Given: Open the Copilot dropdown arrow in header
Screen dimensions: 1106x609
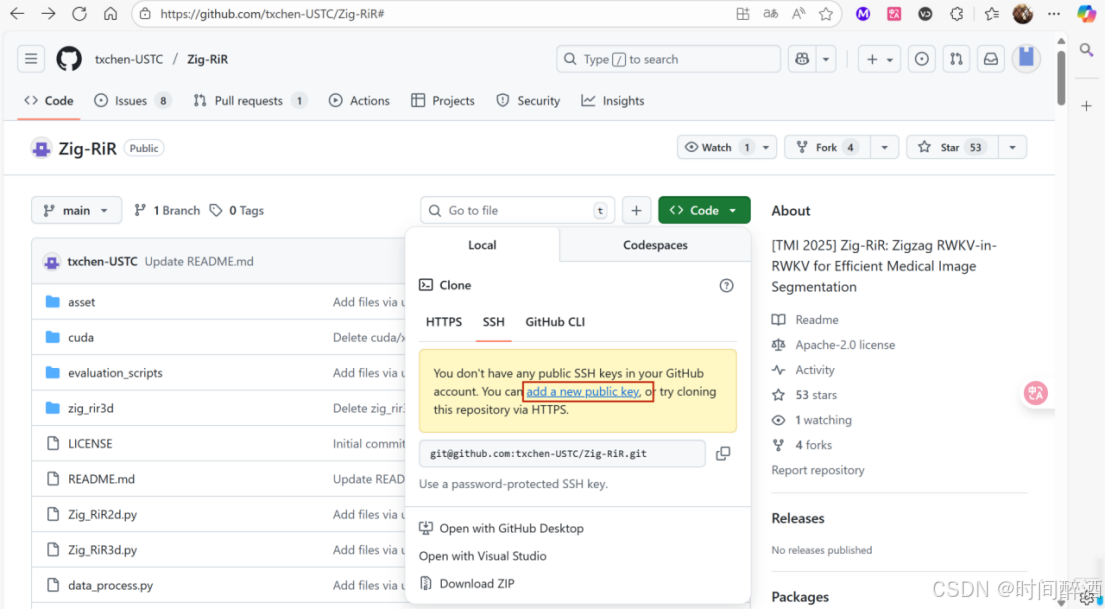Looking at the screenshot, I should coord(825,59).
